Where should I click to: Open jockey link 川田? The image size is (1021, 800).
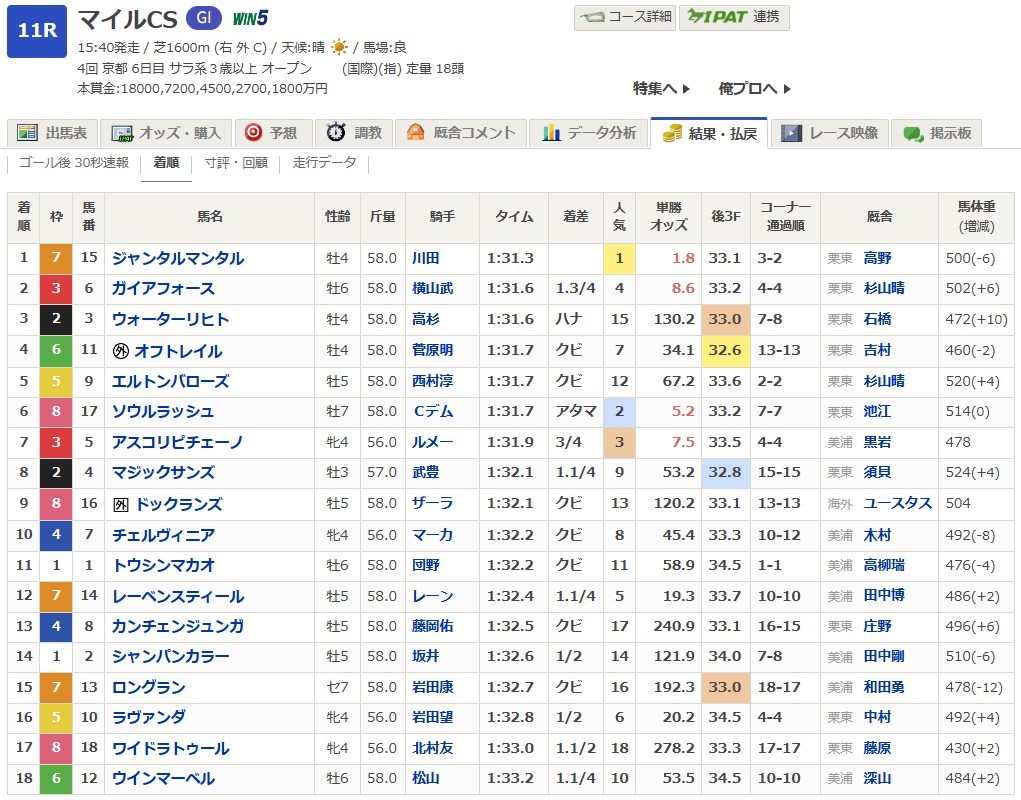click(x=426, y=258)
